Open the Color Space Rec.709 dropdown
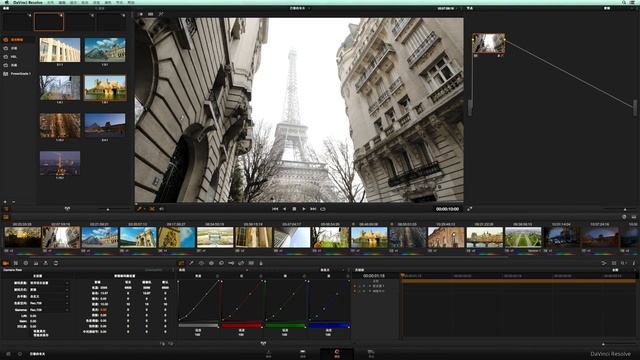This screenshot has width=640, height=360. 49,303
